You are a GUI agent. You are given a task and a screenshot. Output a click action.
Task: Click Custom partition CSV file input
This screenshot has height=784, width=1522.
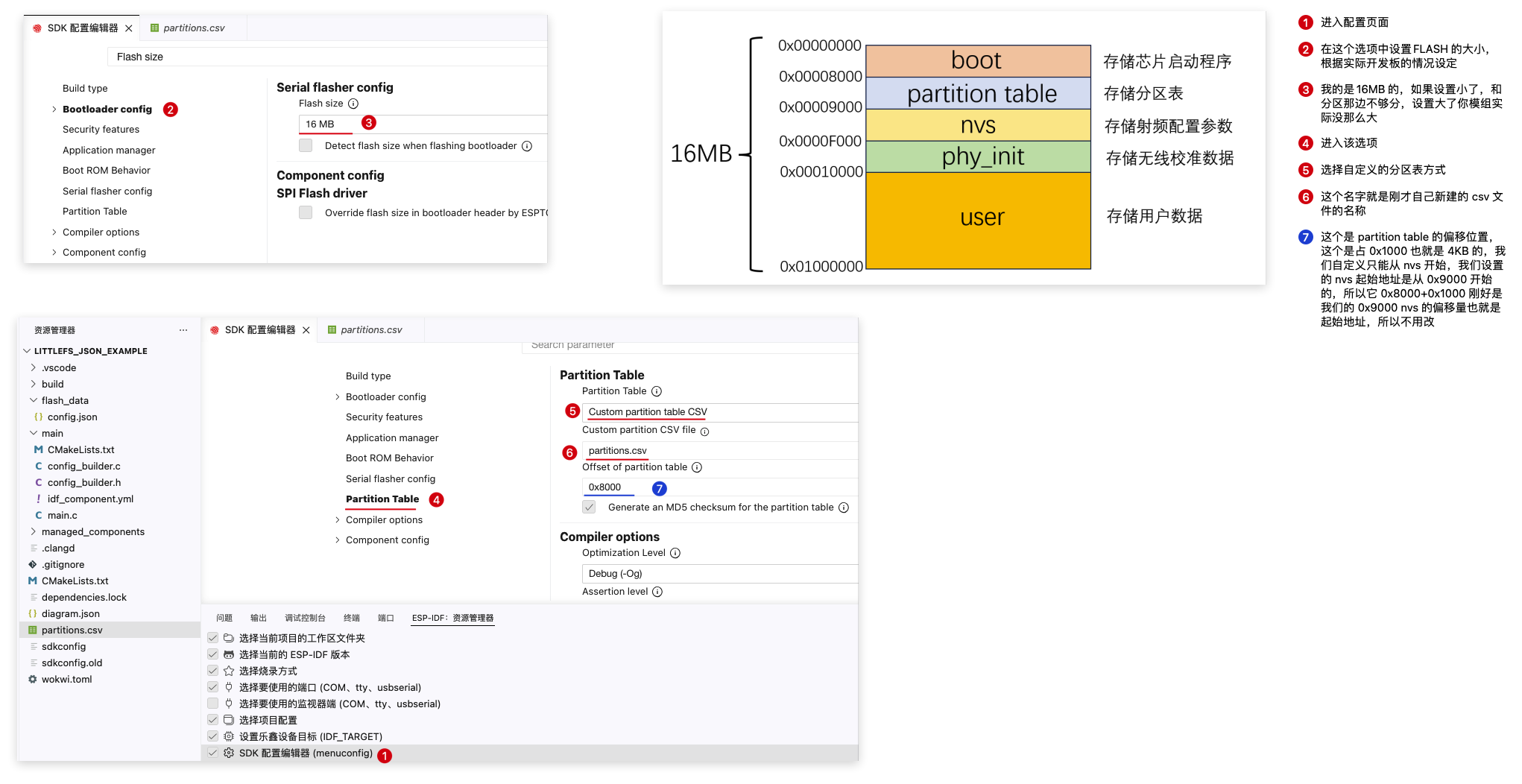coord(720,451)
